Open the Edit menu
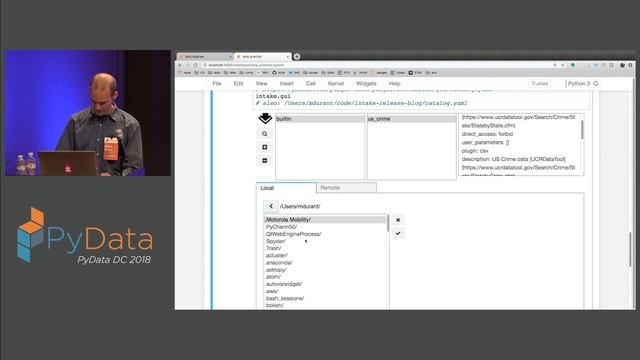Screen dimensions: 640x360 click(238, 84)
